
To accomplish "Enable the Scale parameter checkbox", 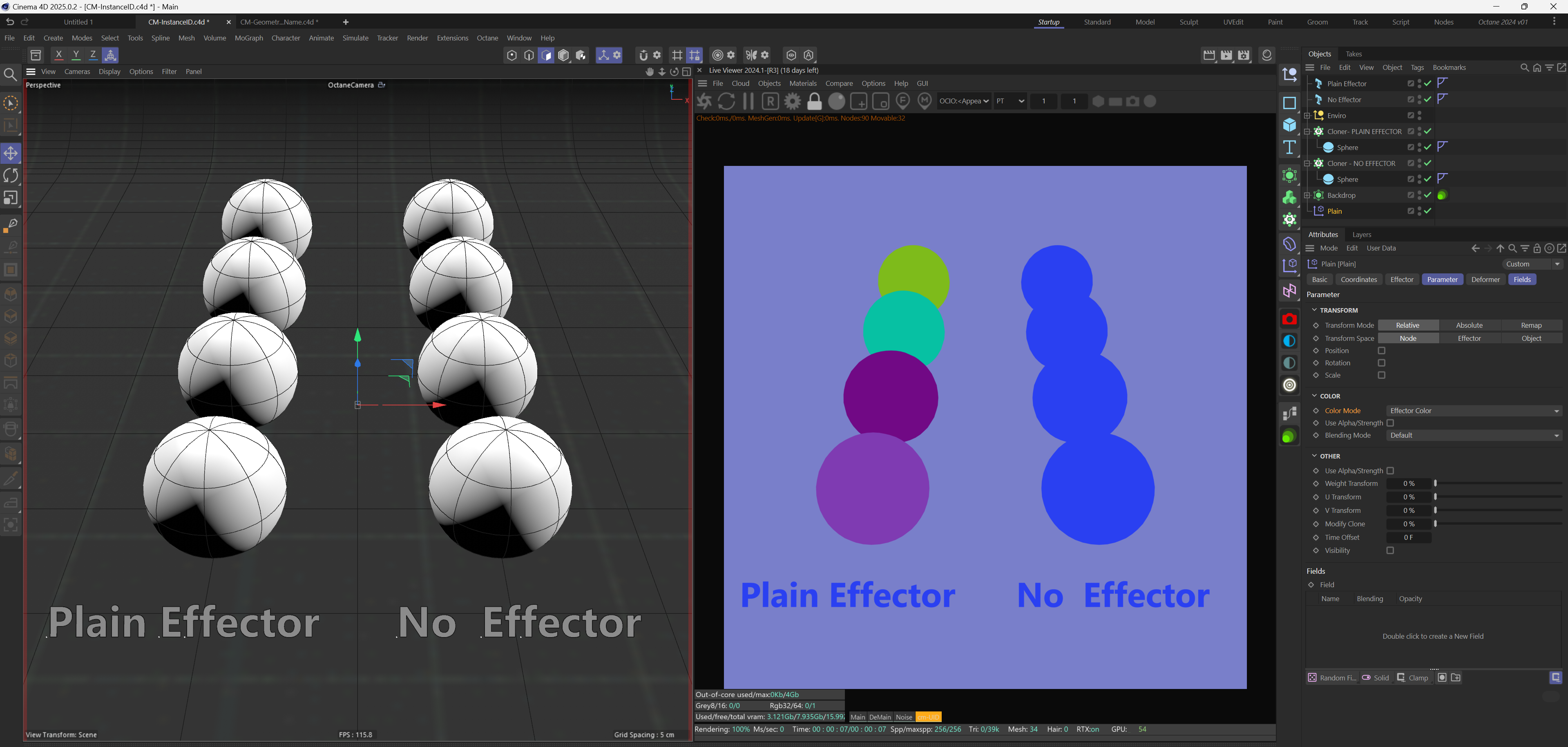I will pyautogui.click(x=1381, y=375).
